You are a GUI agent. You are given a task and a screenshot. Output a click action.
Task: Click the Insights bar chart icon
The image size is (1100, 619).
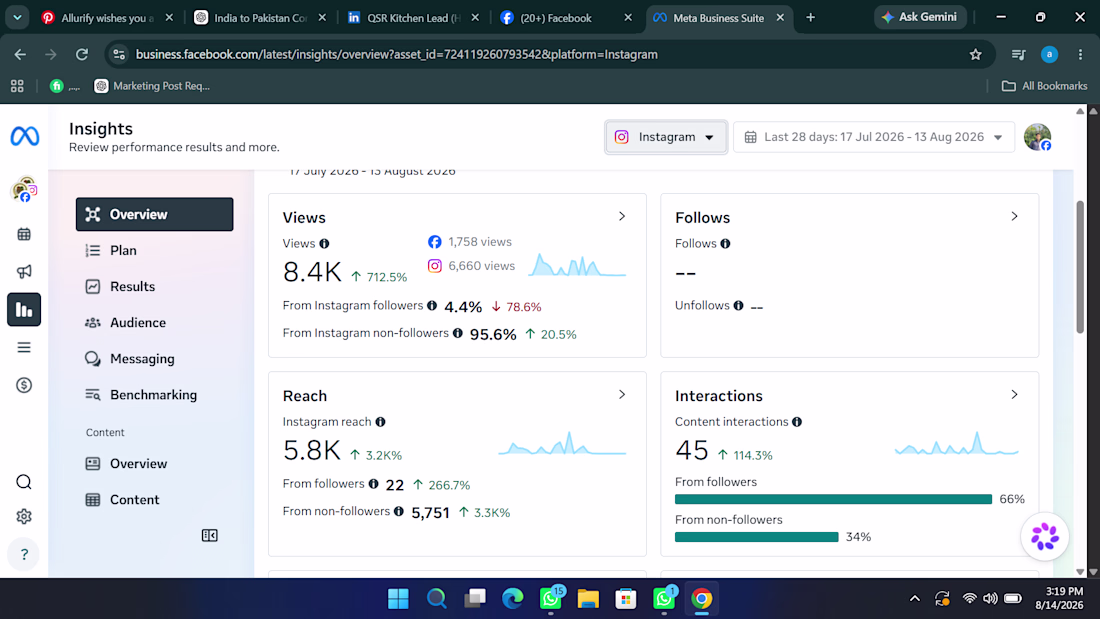[24, 310]
